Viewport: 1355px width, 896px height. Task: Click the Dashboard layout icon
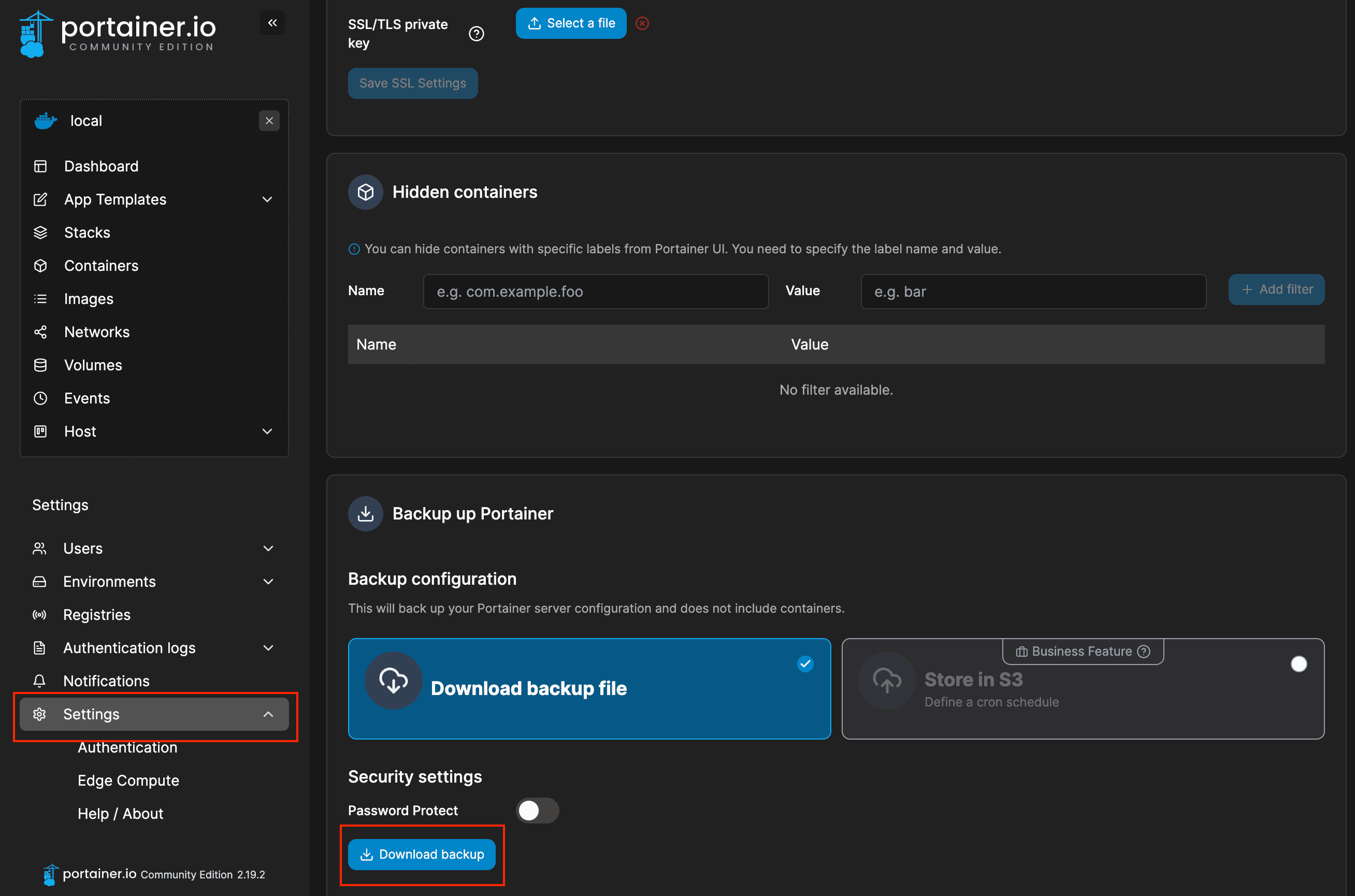[x=40, y=166]
